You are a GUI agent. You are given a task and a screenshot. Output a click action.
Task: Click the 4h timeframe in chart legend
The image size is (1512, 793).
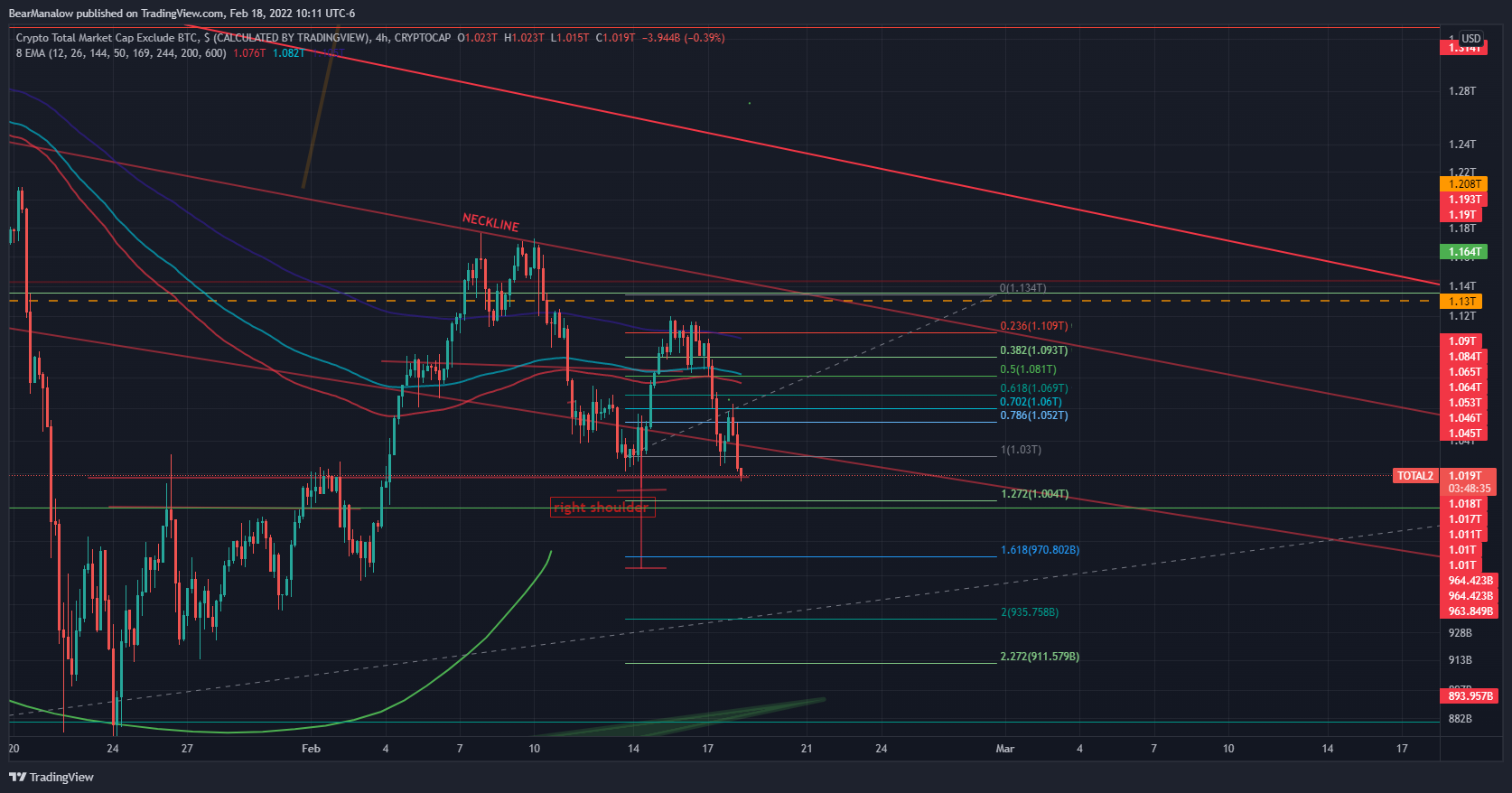[382, 38]
